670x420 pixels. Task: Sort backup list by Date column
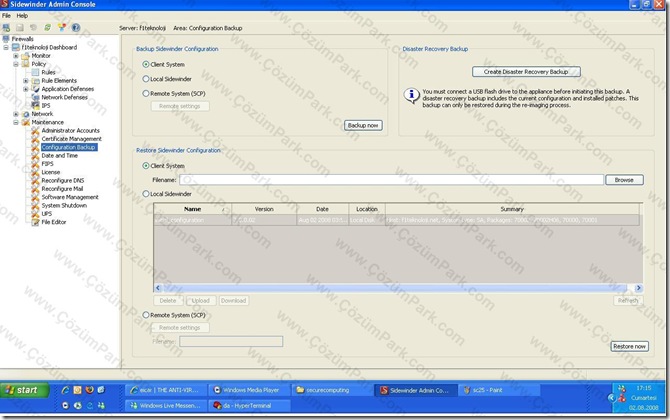pos(322,209)
